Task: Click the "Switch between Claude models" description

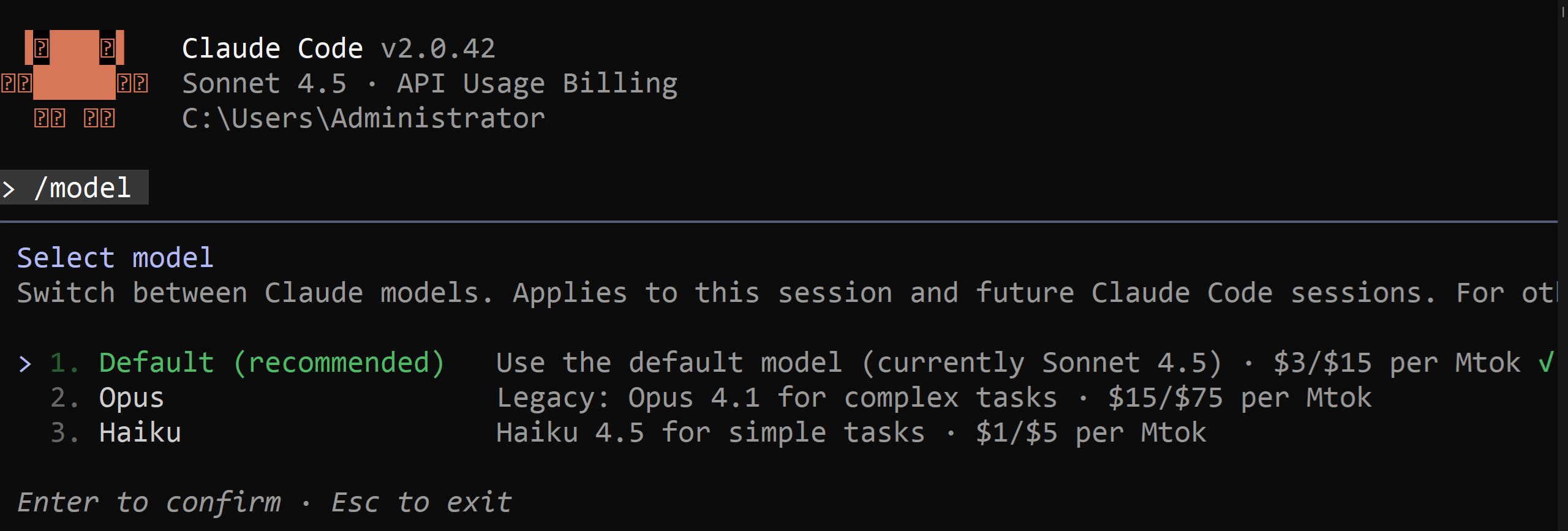Action: tap(784, 293)
